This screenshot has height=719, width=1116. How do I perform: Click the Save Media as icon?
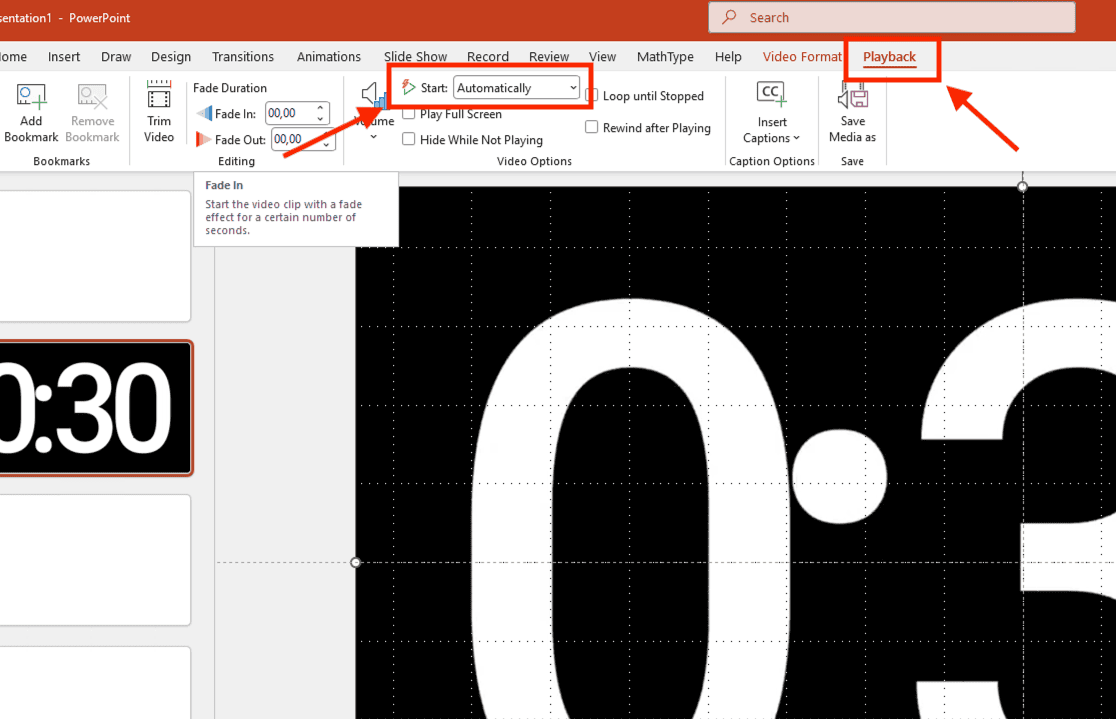click(853, 95)
